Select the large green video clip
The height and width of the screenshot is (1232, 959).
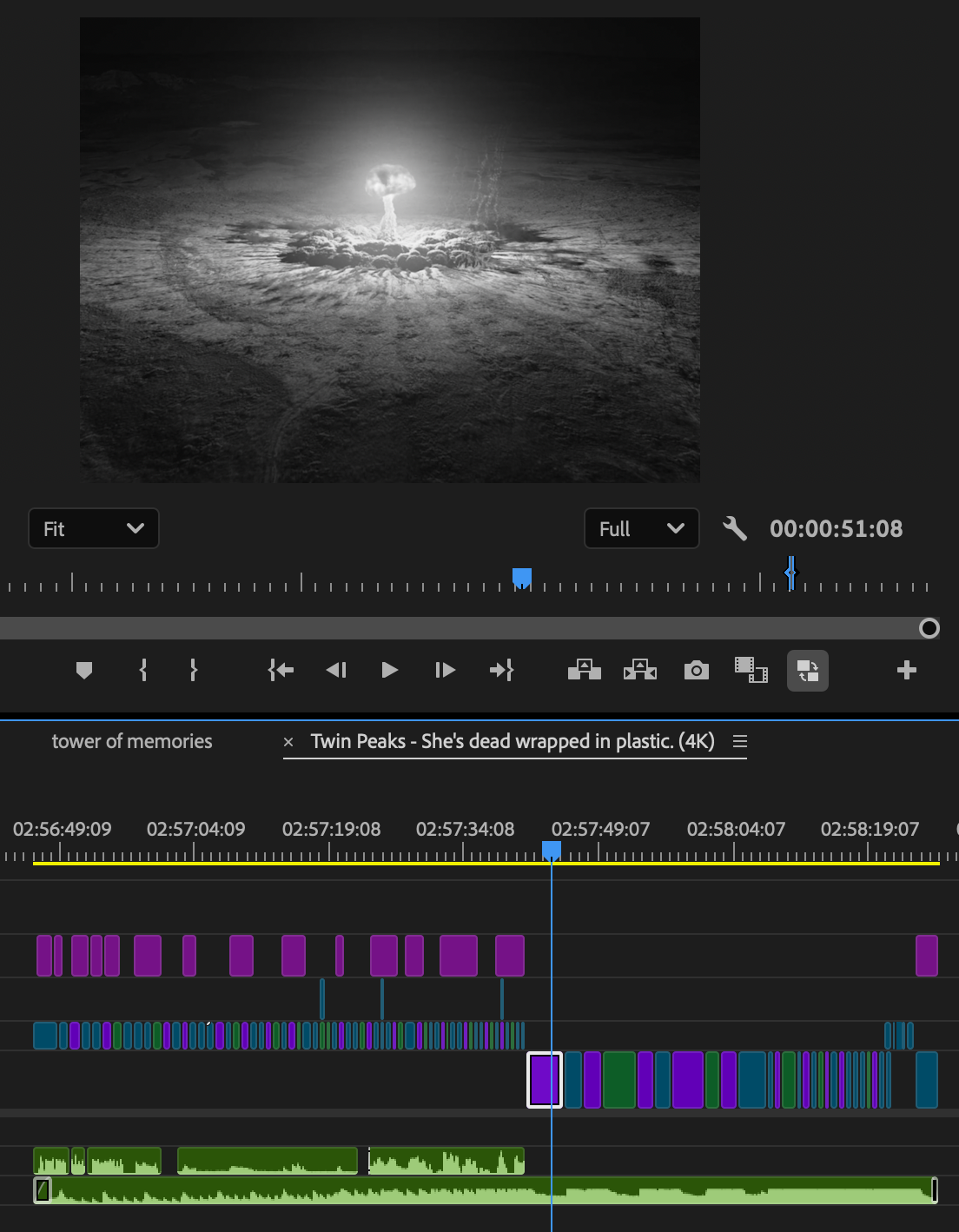(x=619, y=1080)
